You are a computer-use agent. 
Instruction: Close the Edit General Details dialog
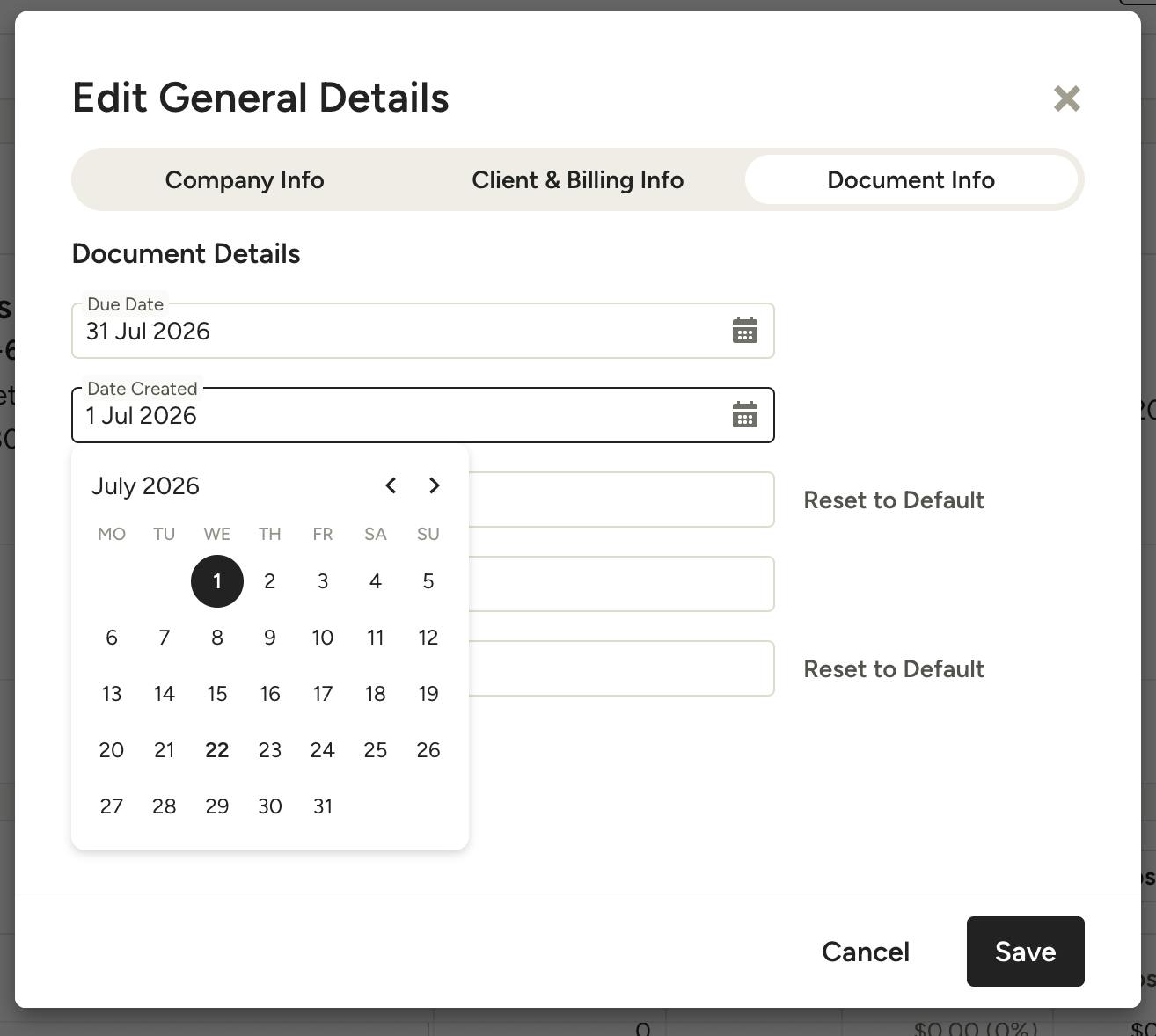[x=1066, y=98]
